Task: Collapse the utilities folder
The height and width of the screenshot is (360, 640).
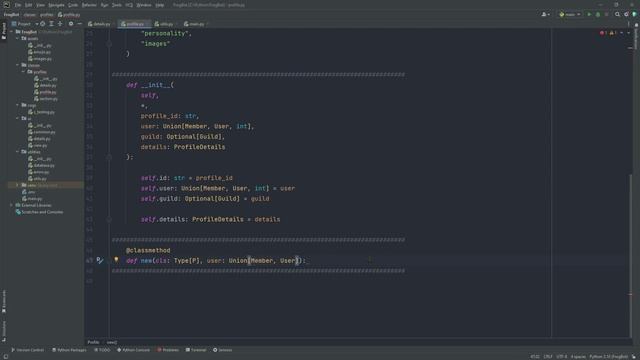Action: pyautogui.click(x=18, y=152)
